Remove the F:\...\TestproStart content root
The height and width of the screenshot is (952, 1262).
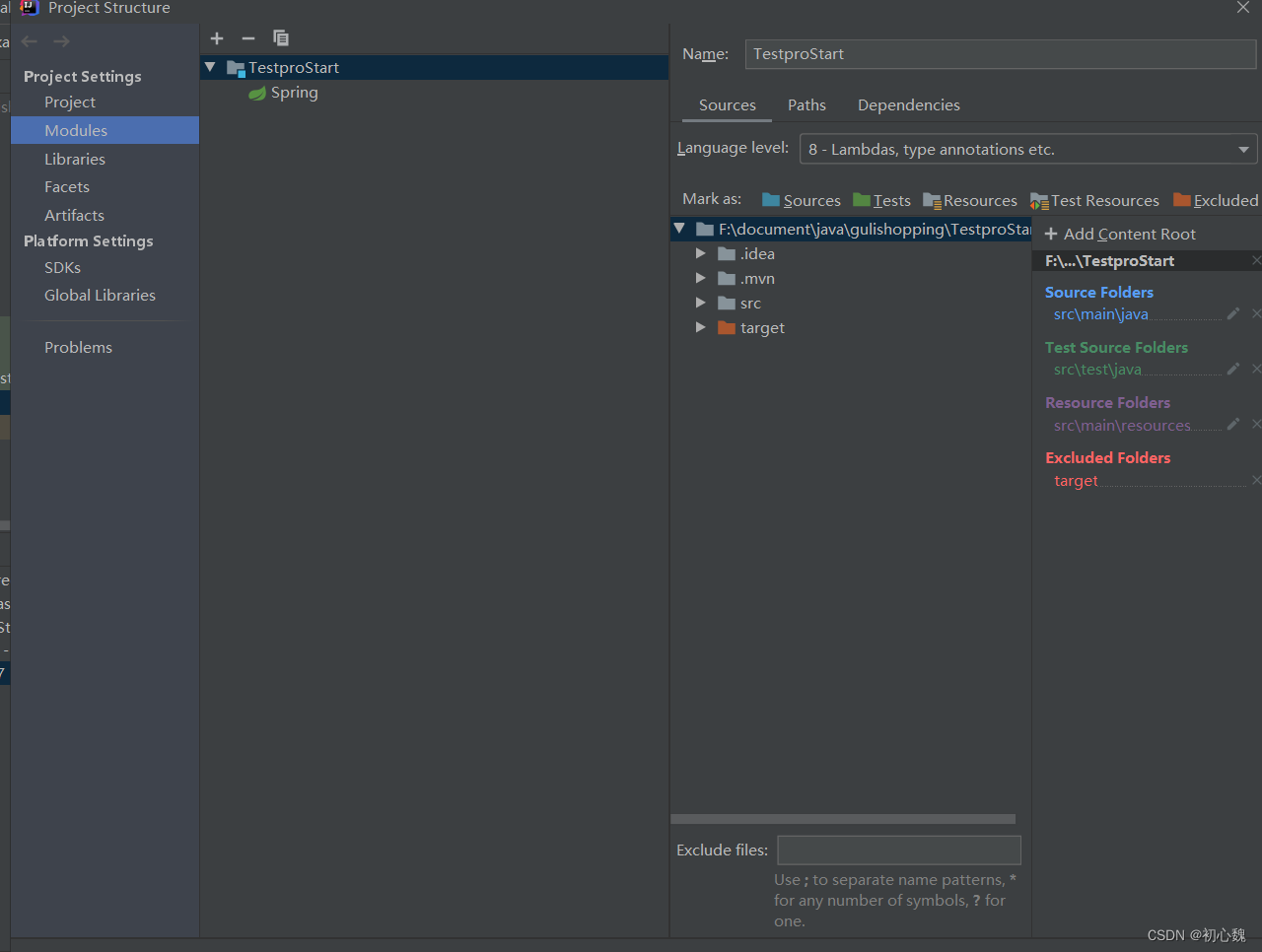click(x=1256, y=260)
